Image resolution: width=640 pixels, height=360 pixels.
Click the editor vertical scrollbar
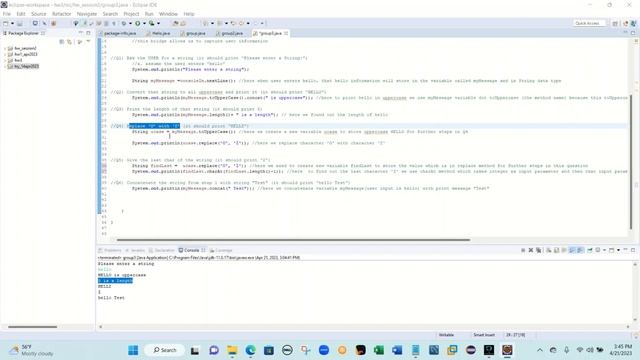coord(631,161)
